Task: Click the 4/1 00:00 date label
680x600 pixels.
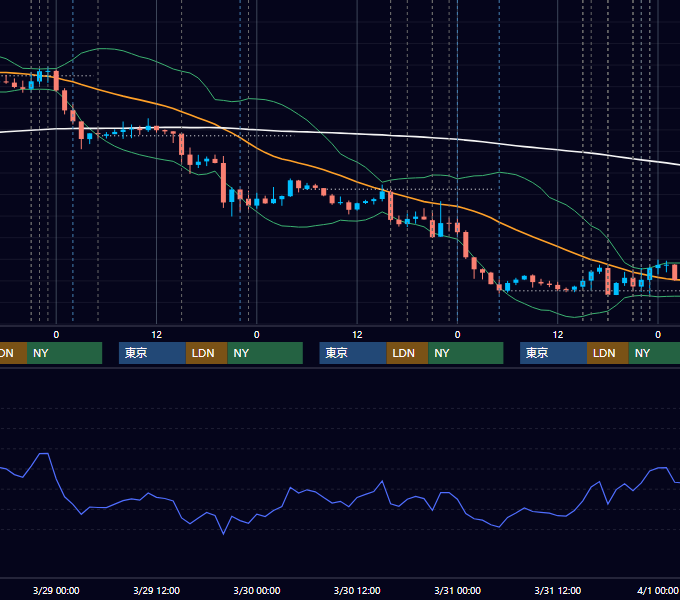Action: pos(658,590)
